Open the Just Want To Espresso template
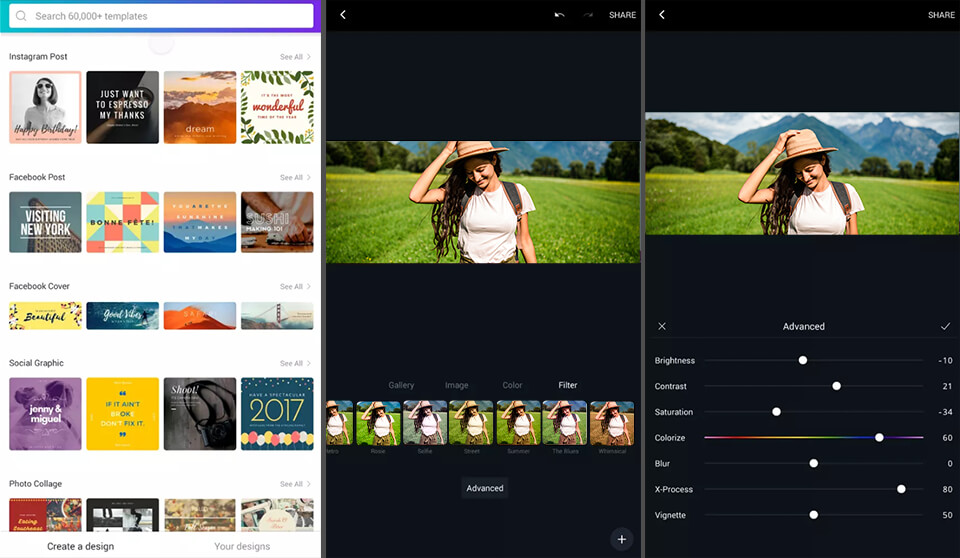960x558 pixels. point(122,107)
